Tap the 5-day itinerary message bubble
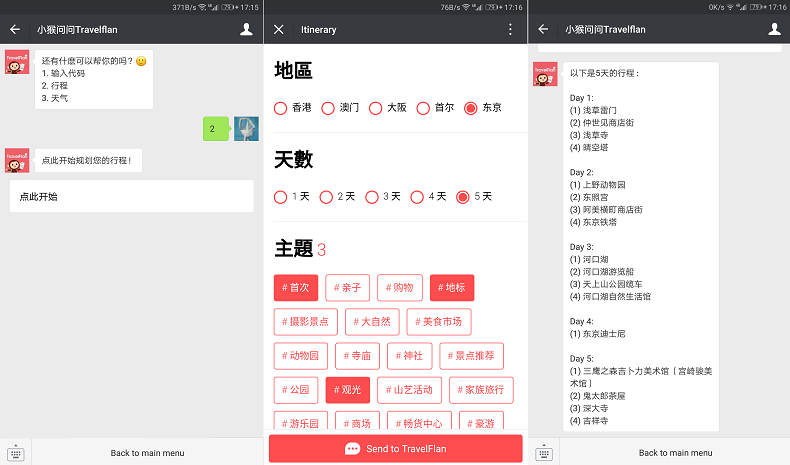Image resolution: width=790 pixels, height=465 pixels. point(639,247)
